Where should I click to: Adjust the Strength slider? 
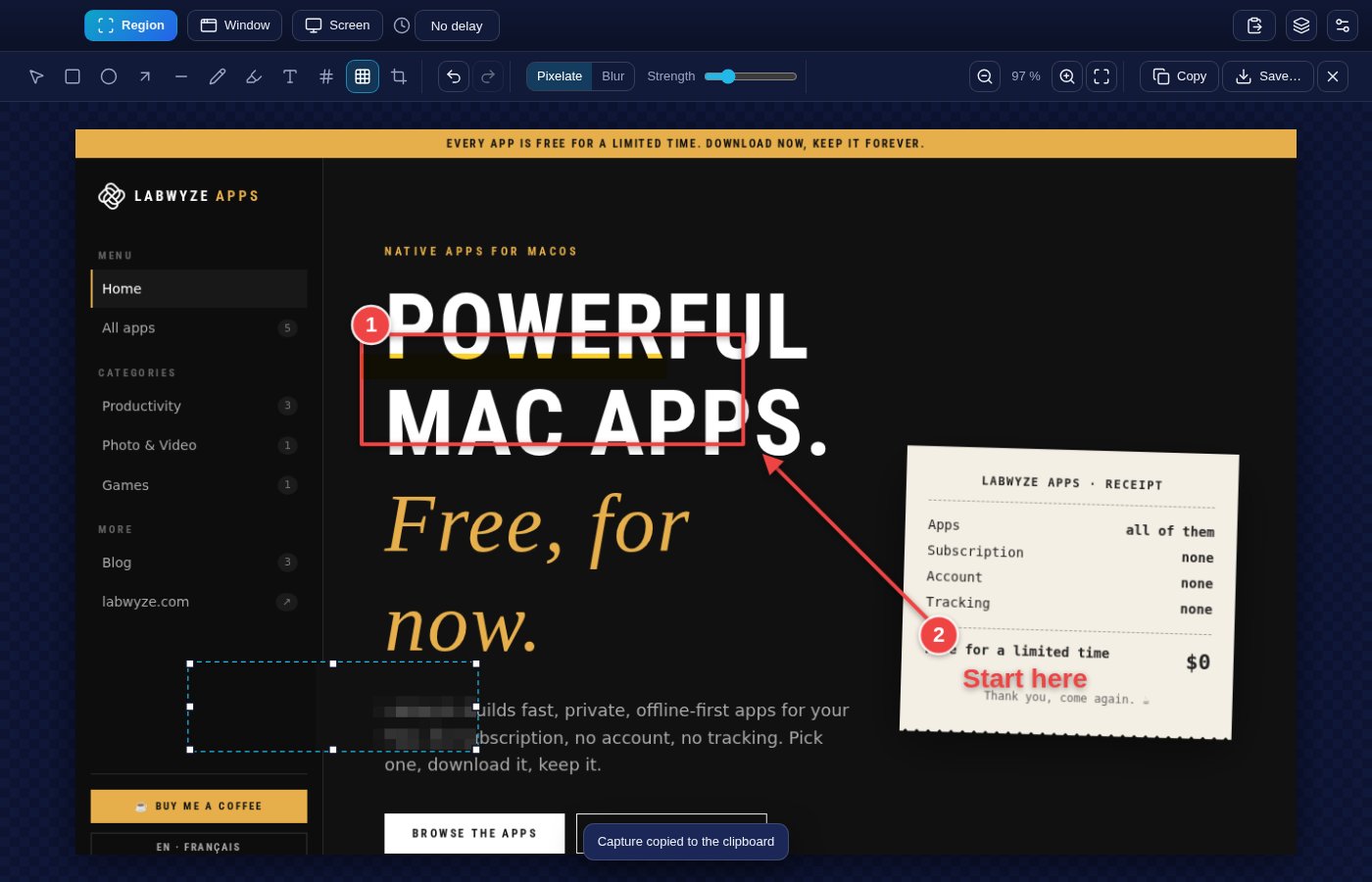point(751,76)
